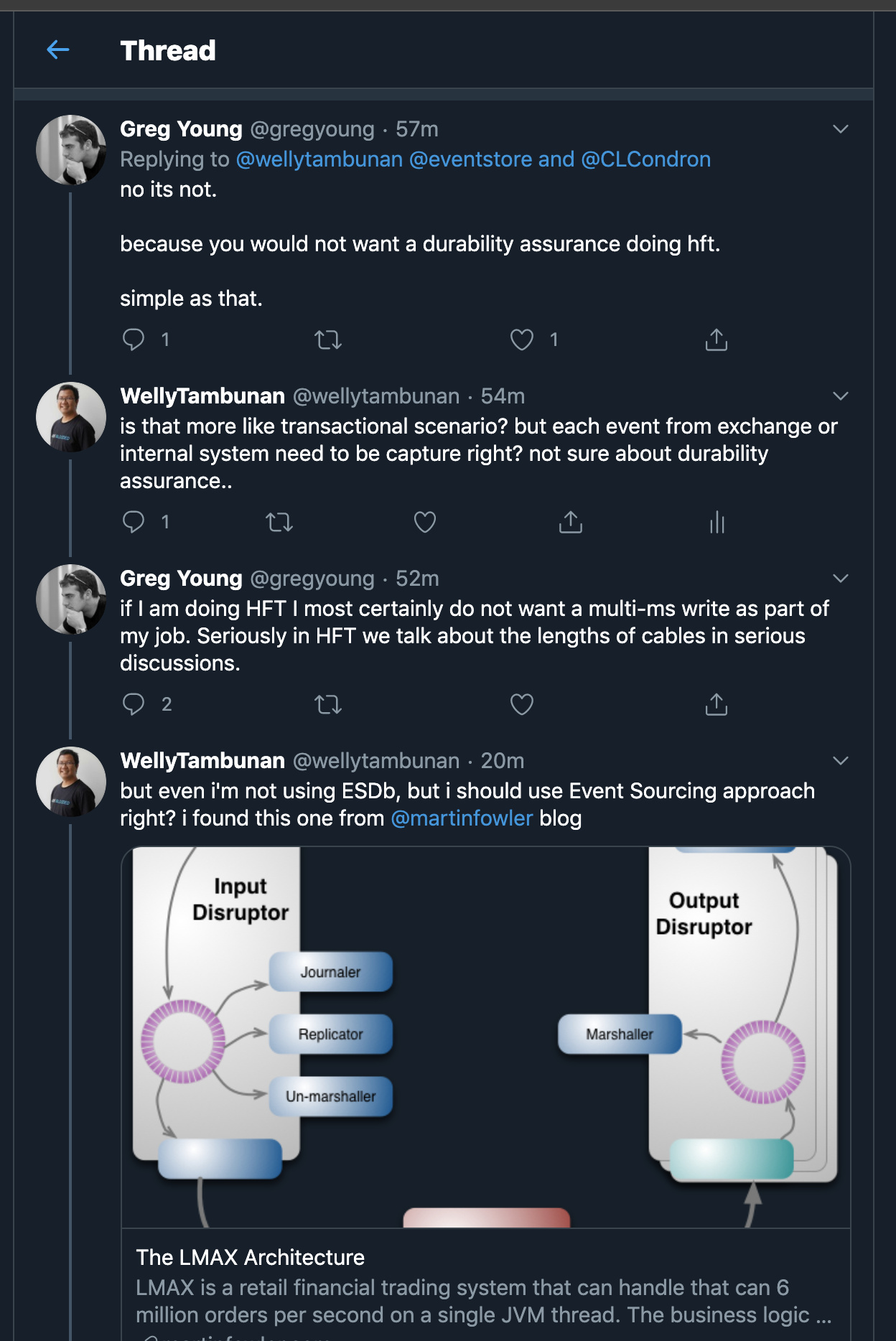The image size is (896, 1341).
Task: Retweet WellyTambunan's 54m tweet
Action: (279, 521)
